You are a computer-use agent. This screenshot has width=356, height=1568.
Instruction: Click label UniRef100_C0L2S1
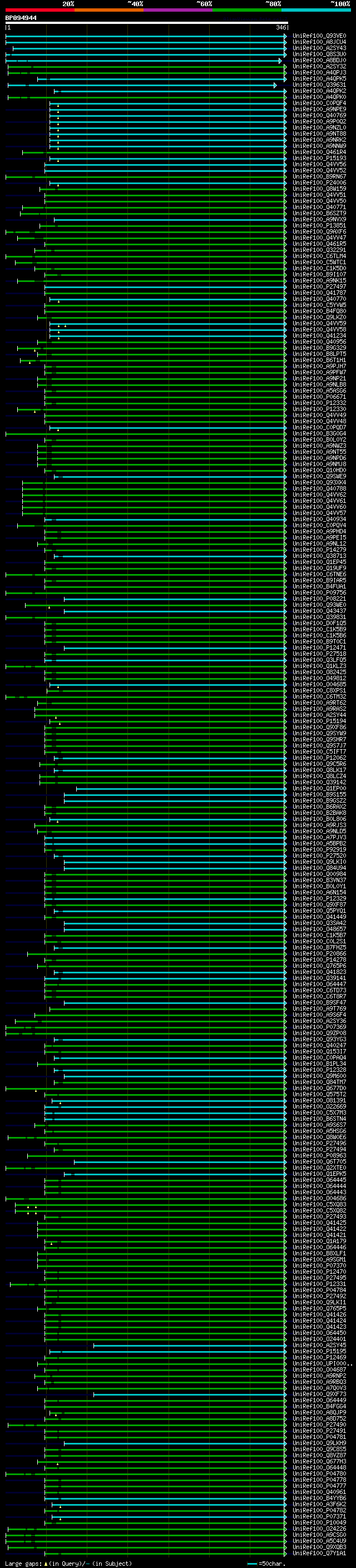pyautogui.click(x=319, y=942)
